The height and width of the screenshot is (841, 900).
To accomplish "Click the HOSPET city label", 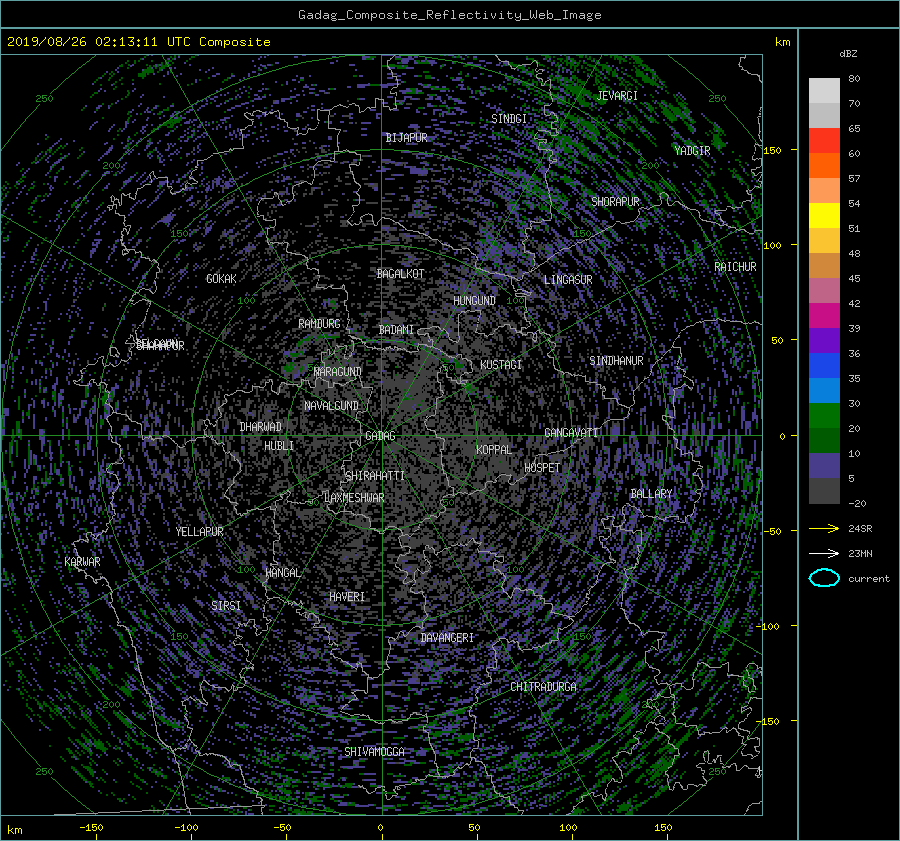I will 542,468.
